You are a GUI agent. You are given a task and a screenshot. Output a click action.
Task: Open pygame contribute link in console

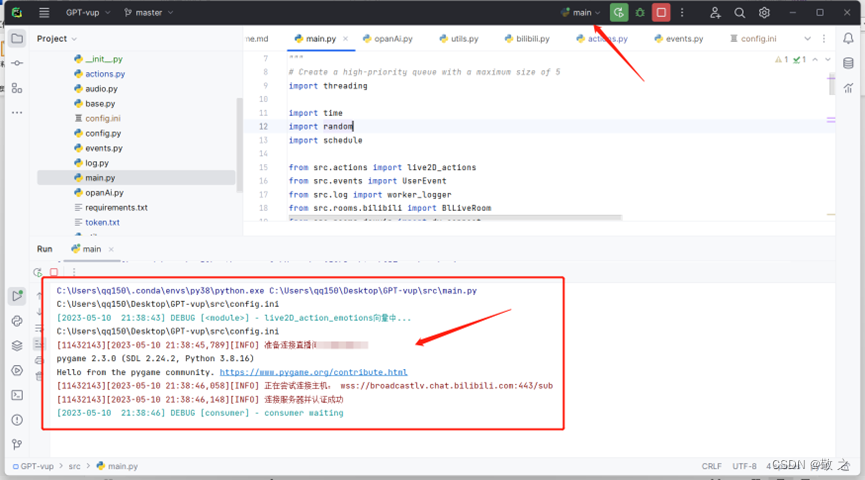point(313,372)
